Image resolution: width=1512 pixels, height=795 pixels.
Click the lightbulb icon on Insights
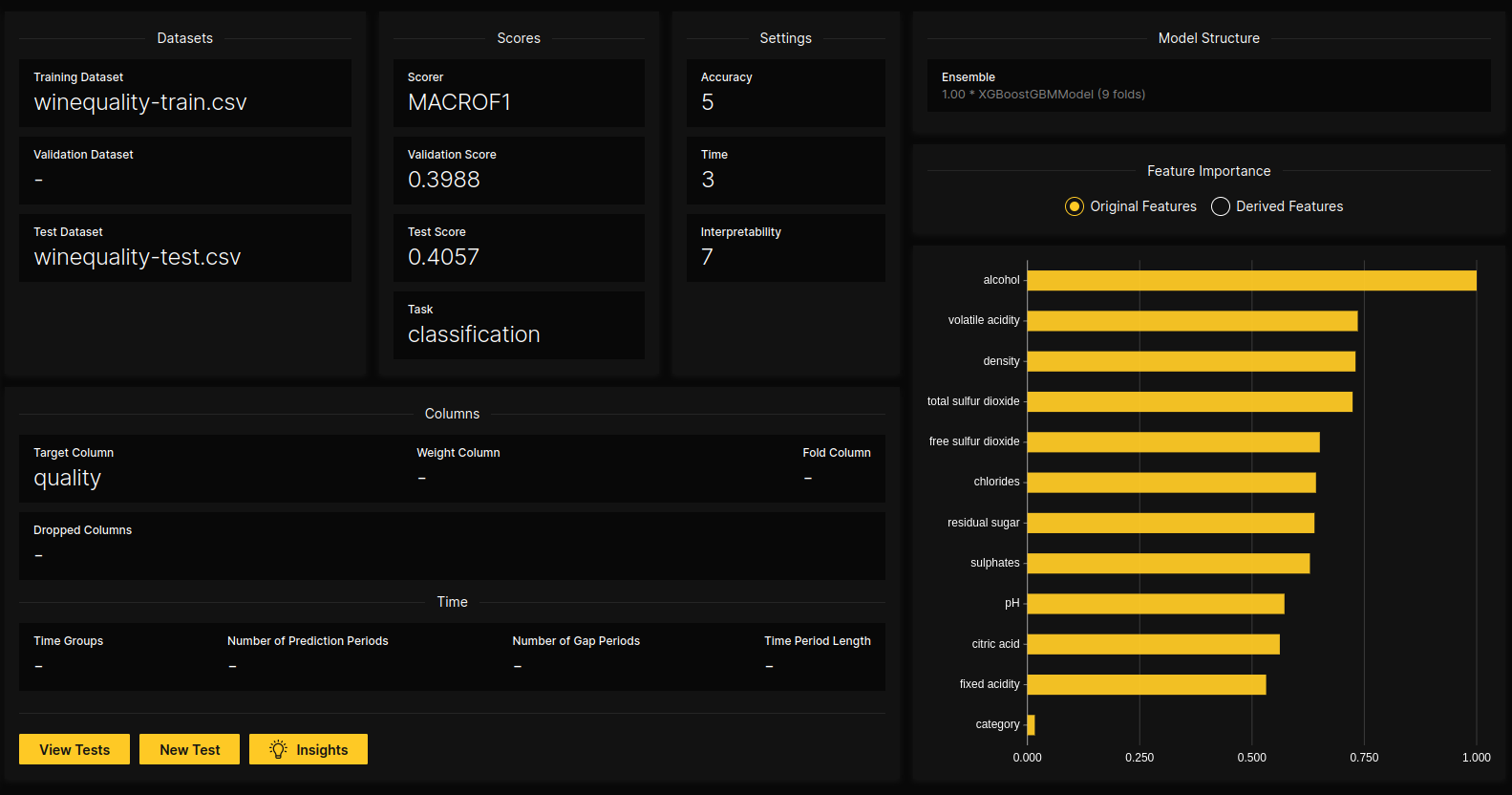tap(278, 750)
